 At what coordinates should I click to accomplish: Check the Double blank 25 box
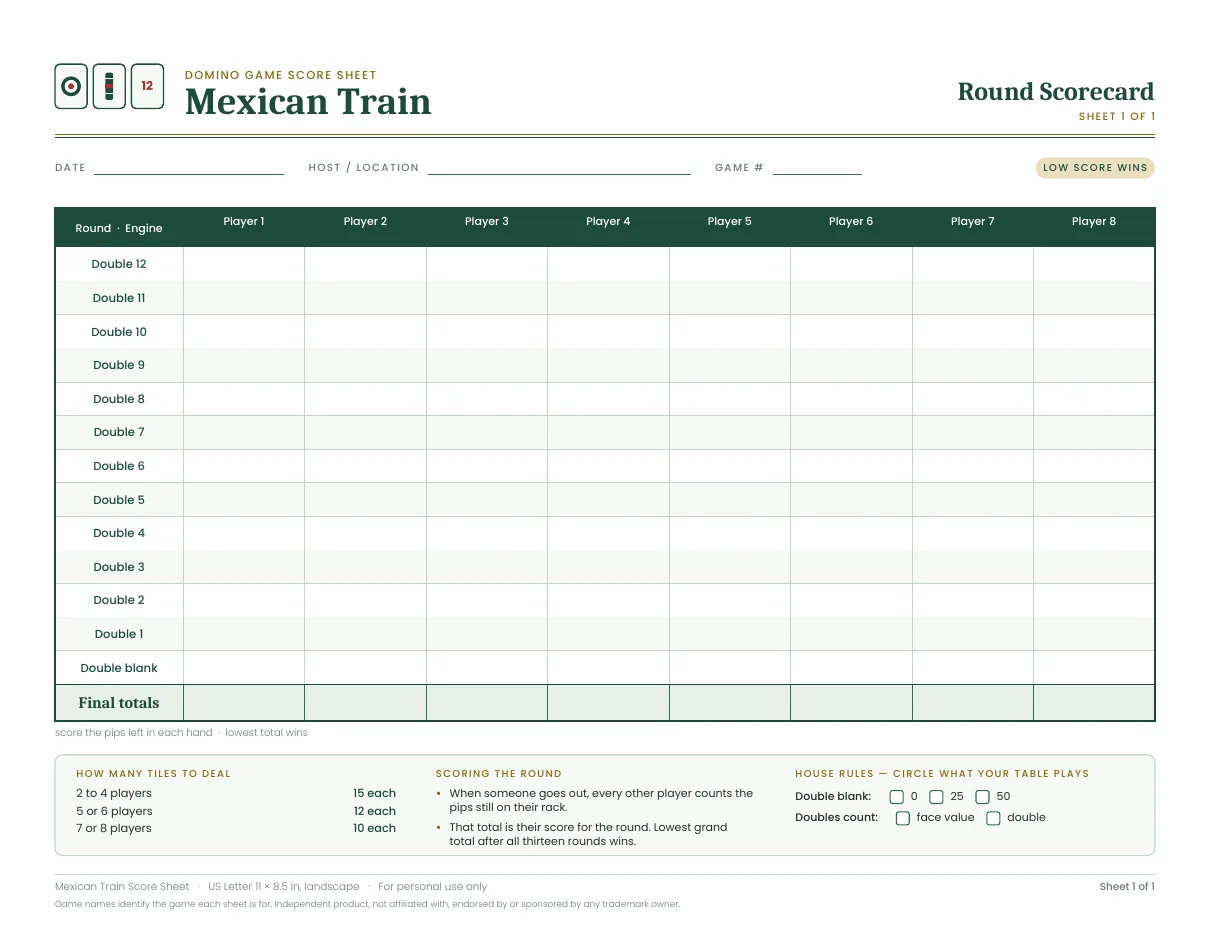[936, 797]
